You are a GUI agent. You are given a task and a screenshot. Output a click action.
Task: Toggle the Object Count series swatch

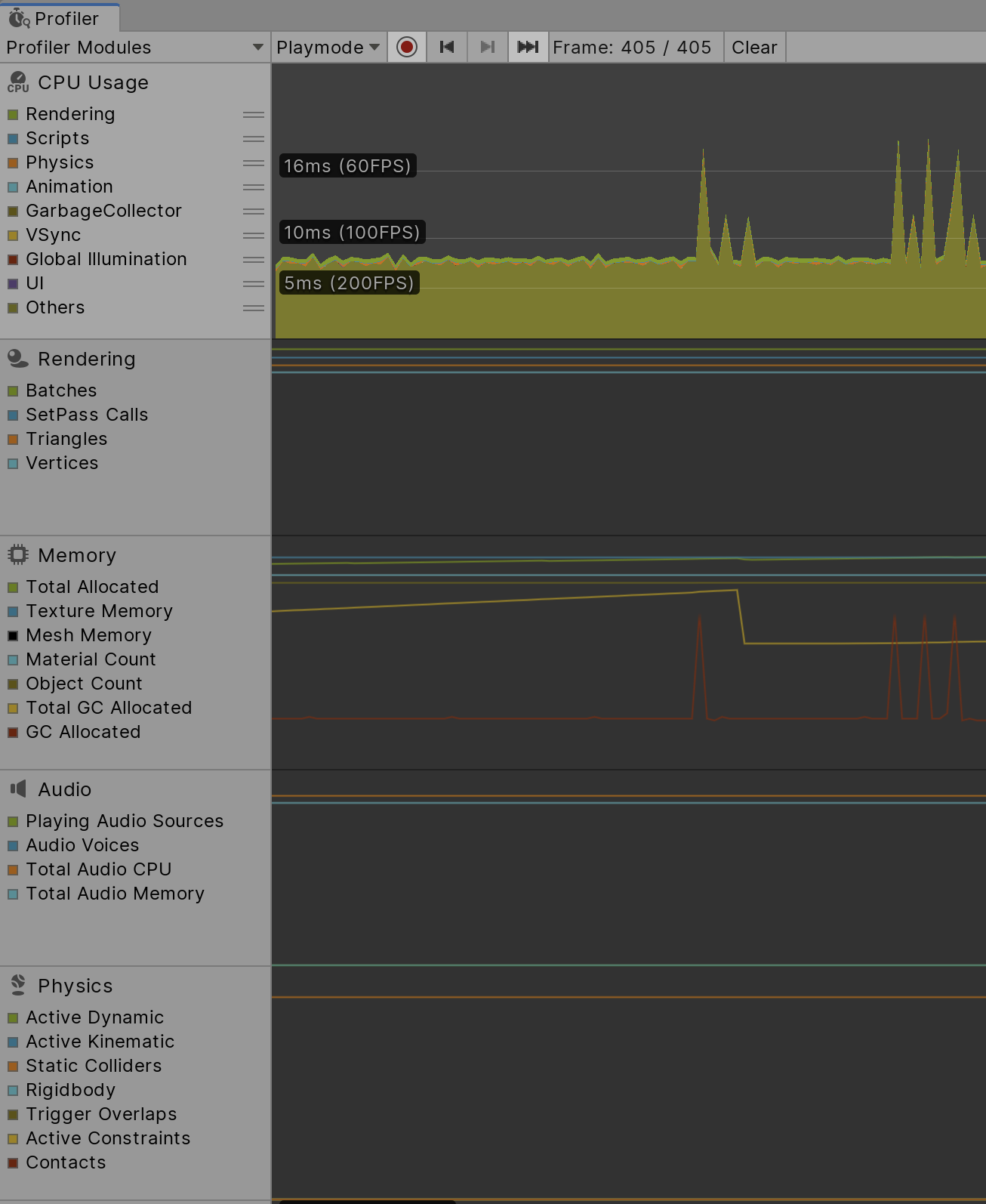(x=13, y=684)
